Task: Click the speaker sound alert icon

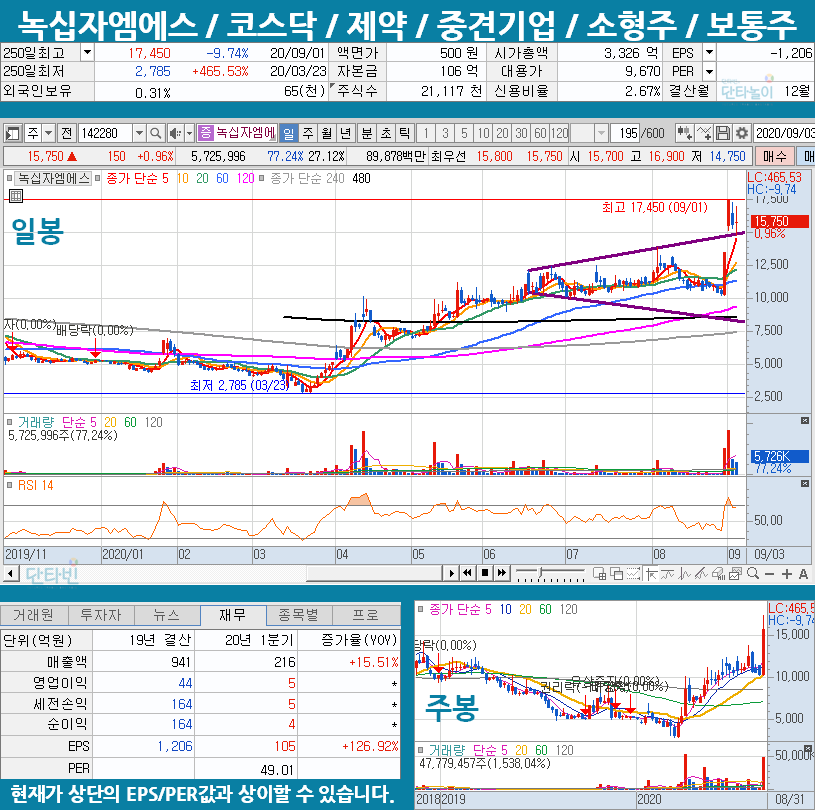Action: pyautogui.click(x=175, y=134)
